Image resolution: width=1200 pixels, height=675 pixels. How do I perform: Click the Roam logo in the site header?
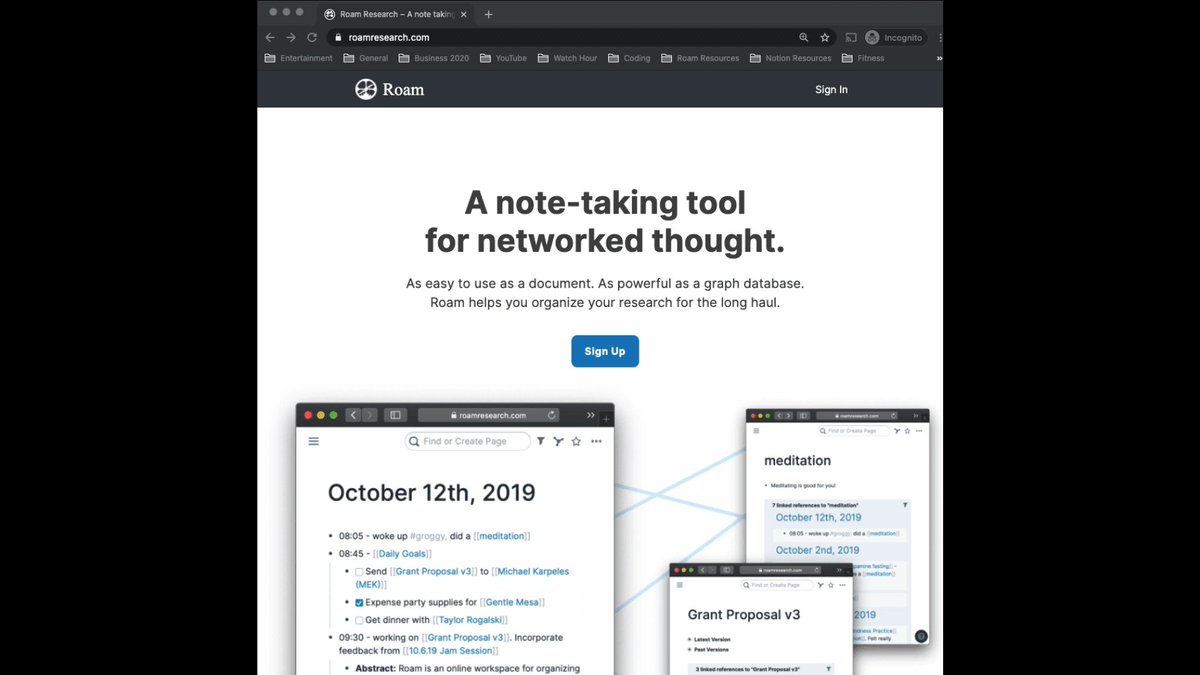coord(390,89)
